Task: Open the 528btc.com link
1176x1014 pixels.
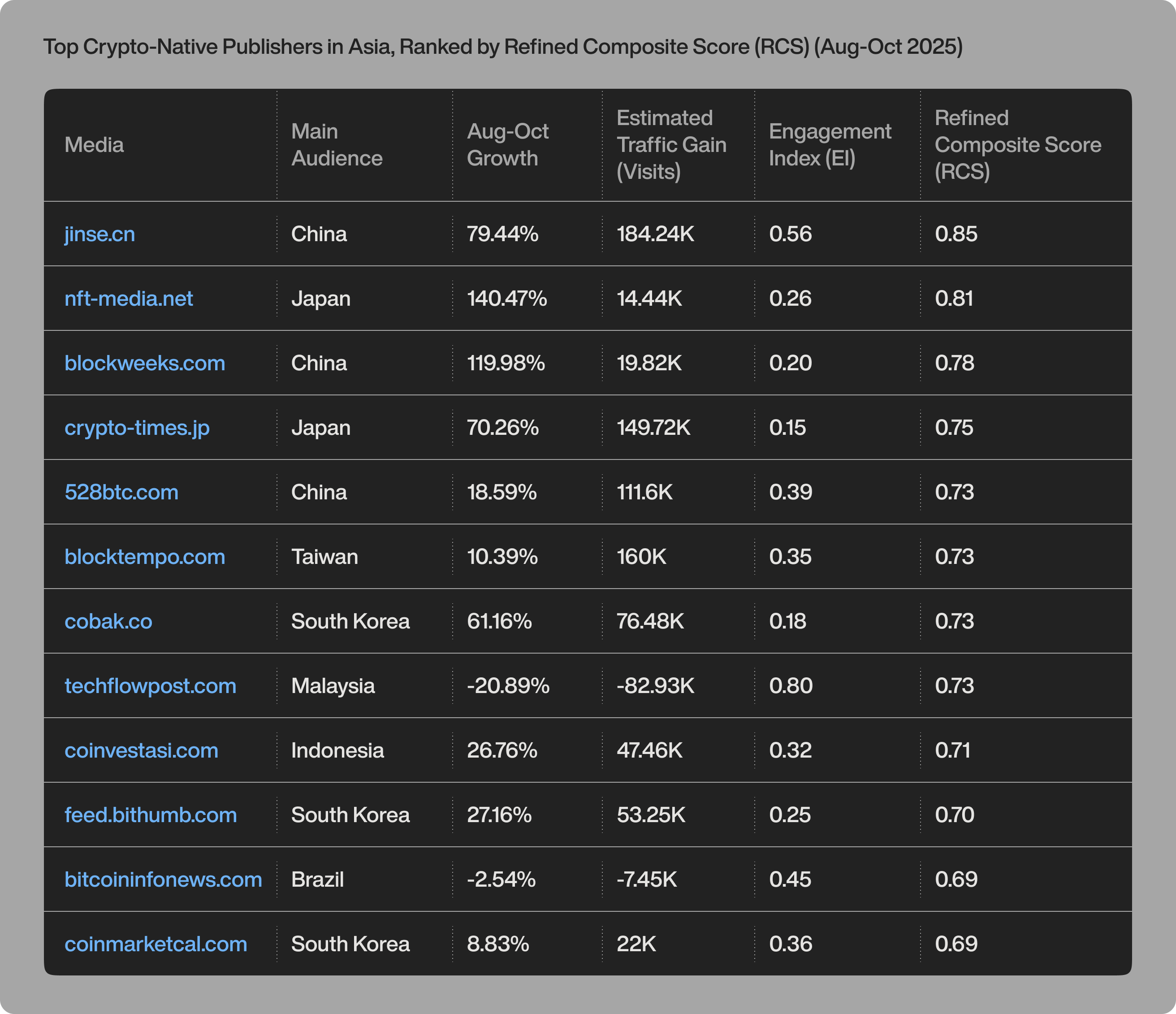Action: (x=121, y=492)
